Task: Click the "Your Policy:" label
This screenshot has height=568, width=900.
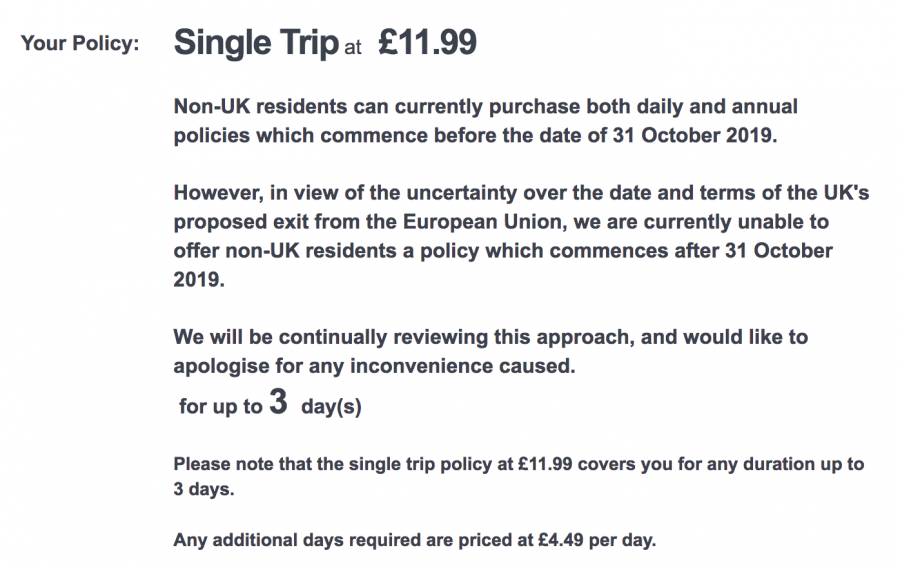Action: (x=80, y=44)
